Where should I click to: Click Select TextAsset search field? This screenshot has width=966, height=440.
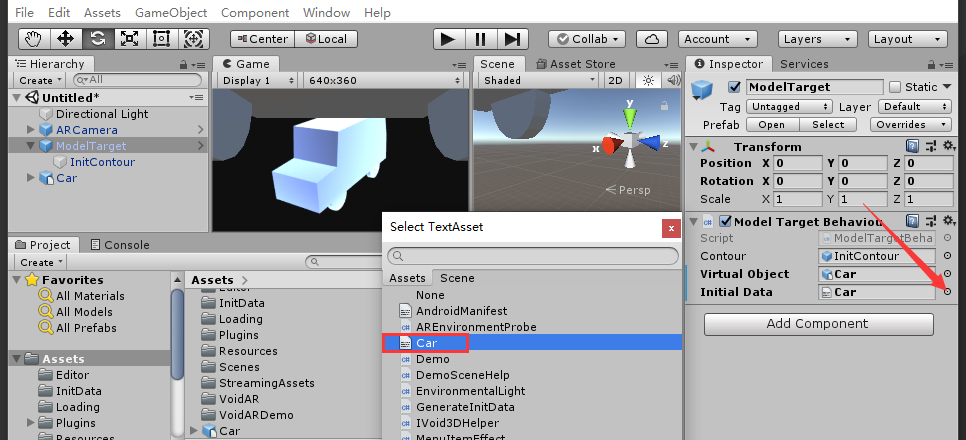coord(532,256)
